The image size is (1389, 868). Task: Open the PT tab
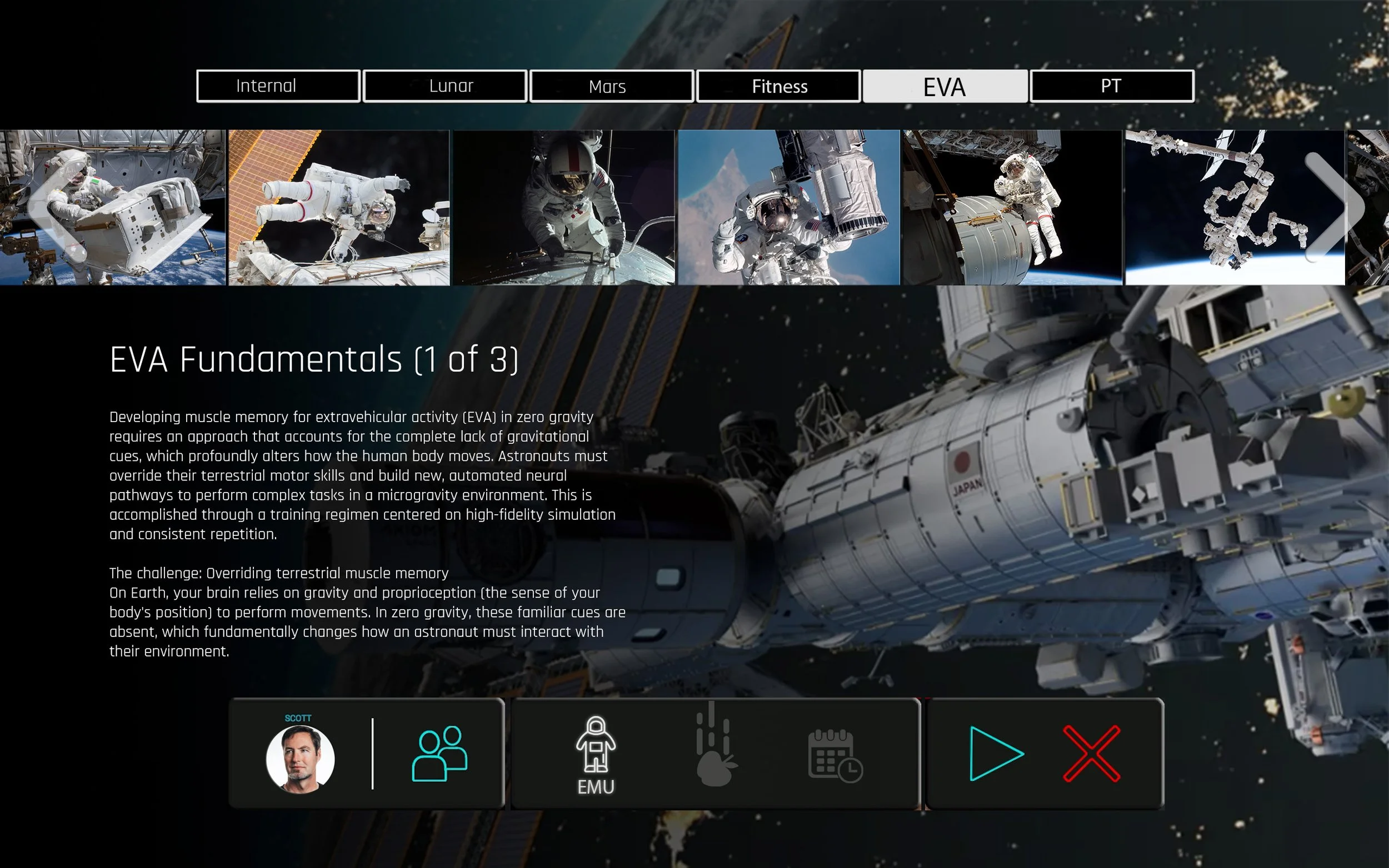(1112, 86)
